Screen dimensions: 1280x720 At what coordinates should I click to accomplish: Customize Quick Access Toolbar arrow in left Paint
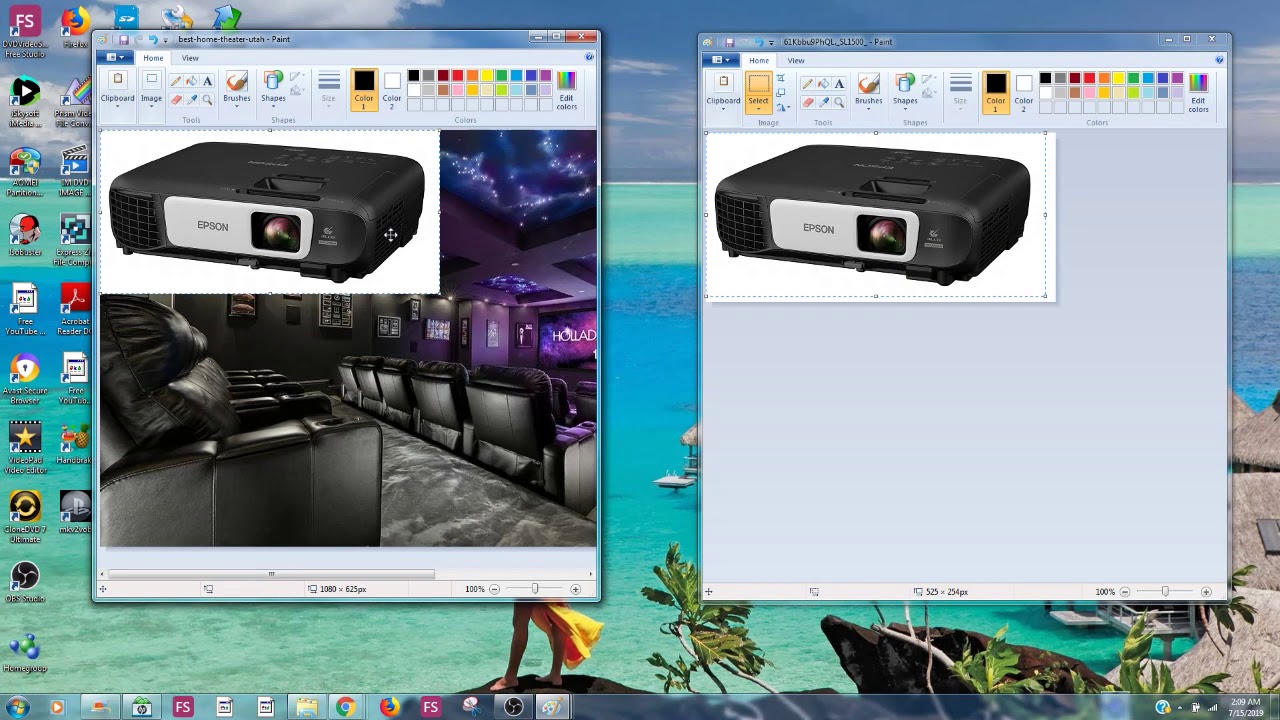click(x=166, y=40)
